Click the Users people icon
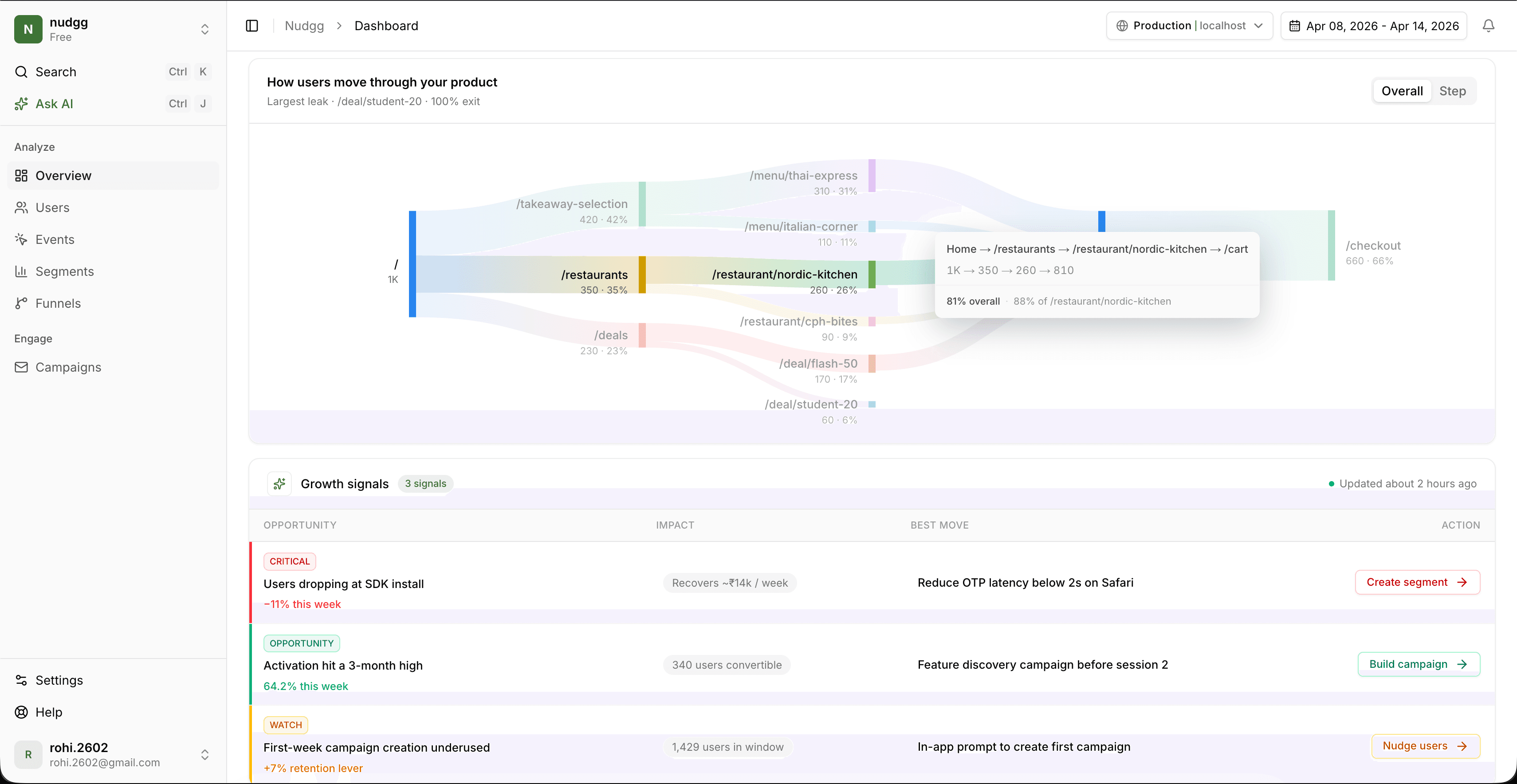The width and height of the screenshot is (1517, 784). pos(21,207)
